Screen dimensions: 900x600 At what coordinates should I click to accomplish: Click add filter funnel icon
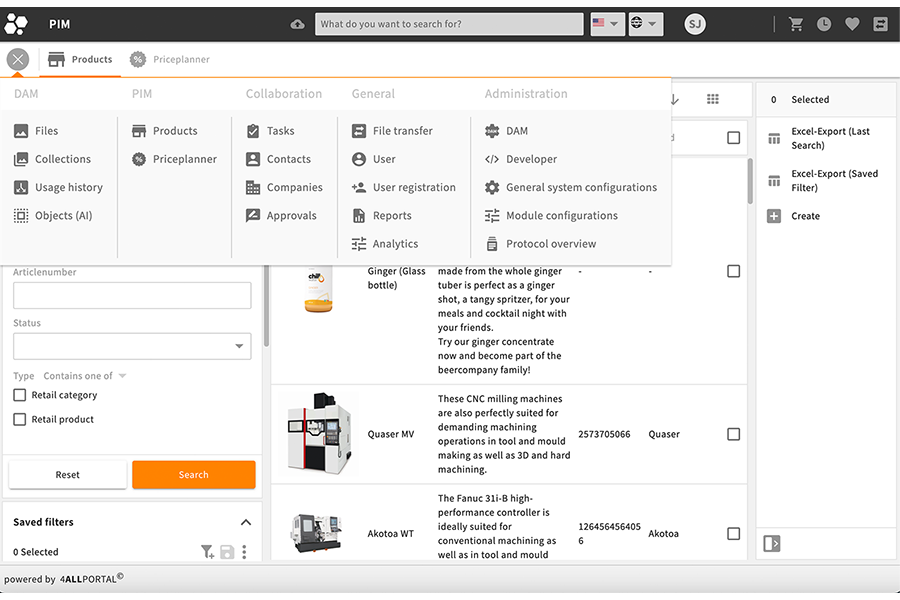pyautogui.click(x=207, y=552)
